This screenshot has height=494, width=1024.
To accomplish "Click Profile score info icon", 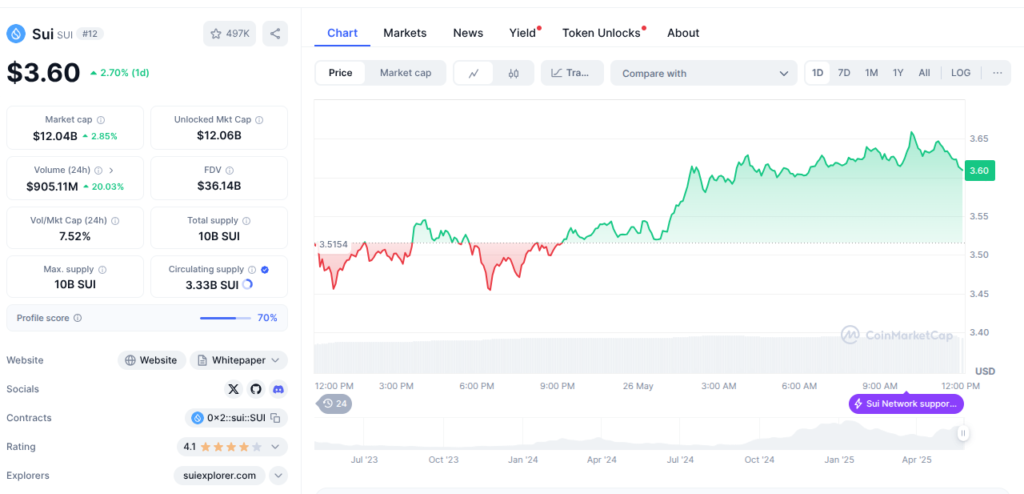I will (78, 318).
